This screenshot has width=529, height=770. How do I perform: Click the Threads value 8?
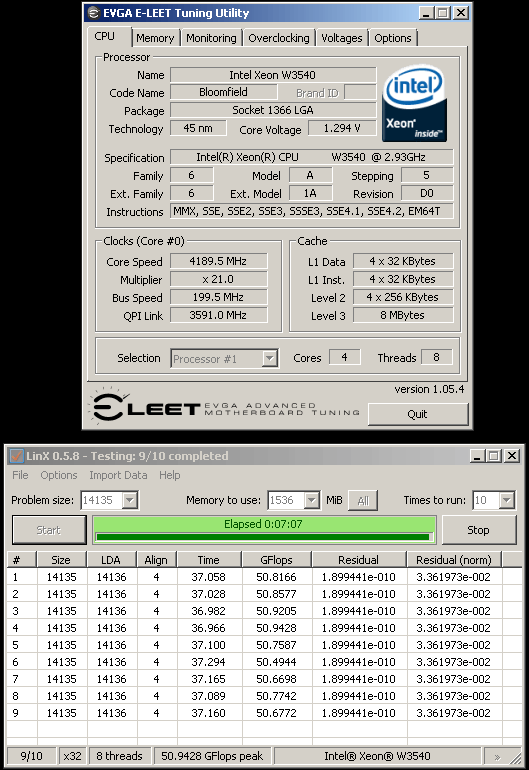point(436,358)
